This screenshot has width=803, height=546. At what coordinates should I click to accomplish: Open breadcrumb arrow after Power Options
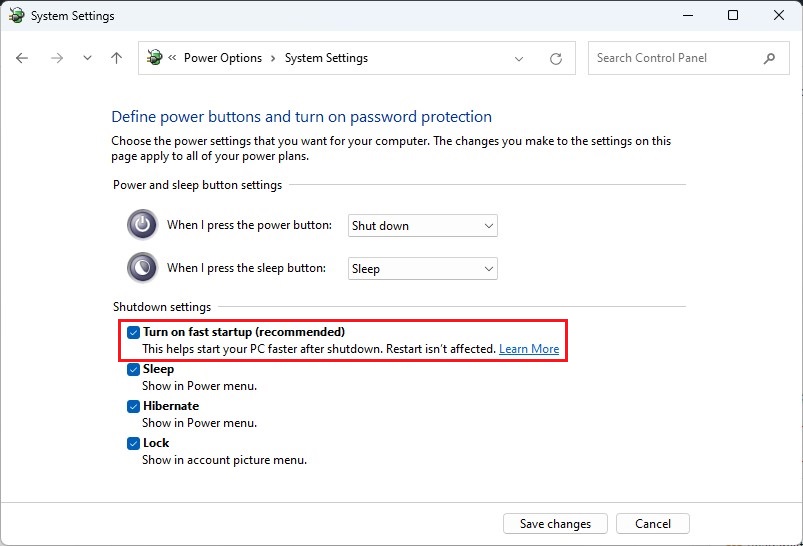coord(273,58)
